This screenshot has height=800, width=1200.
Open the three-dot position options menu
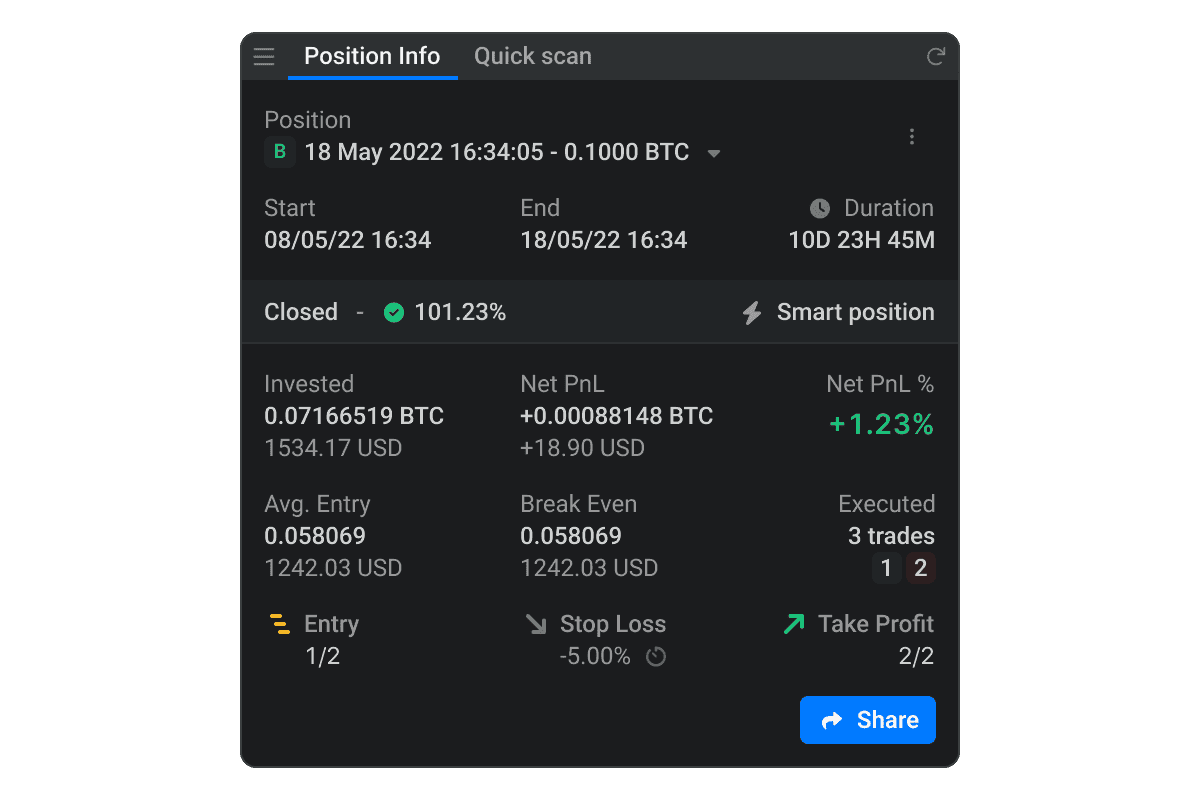911,137
